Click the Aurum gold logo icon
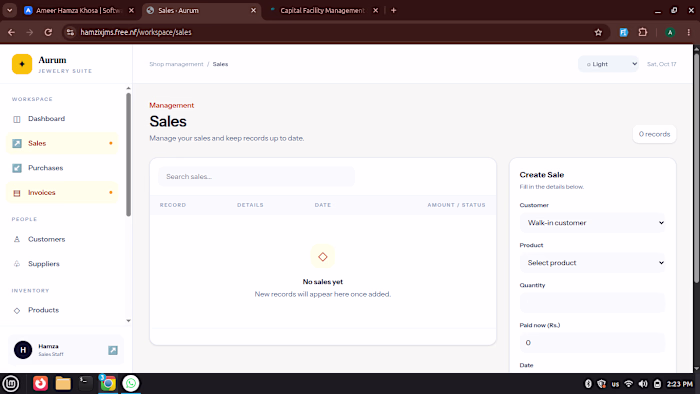This screenshot has height=394, width=700. 22,64
